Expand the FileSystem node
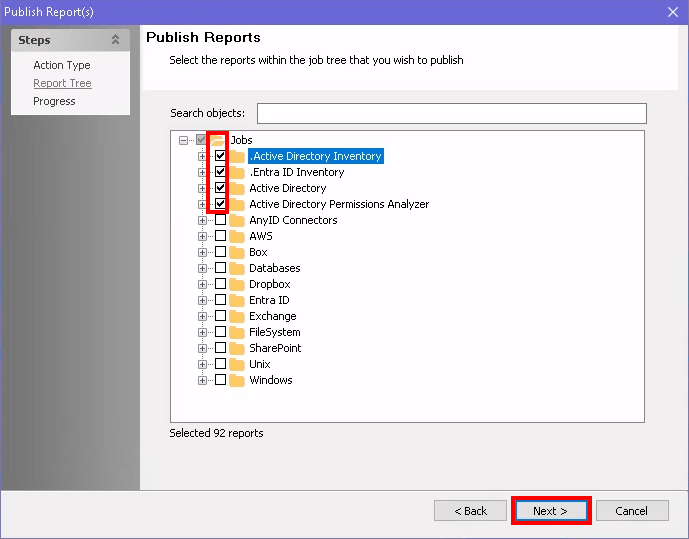This screenshot has height=539, width=689. [202, 333]
